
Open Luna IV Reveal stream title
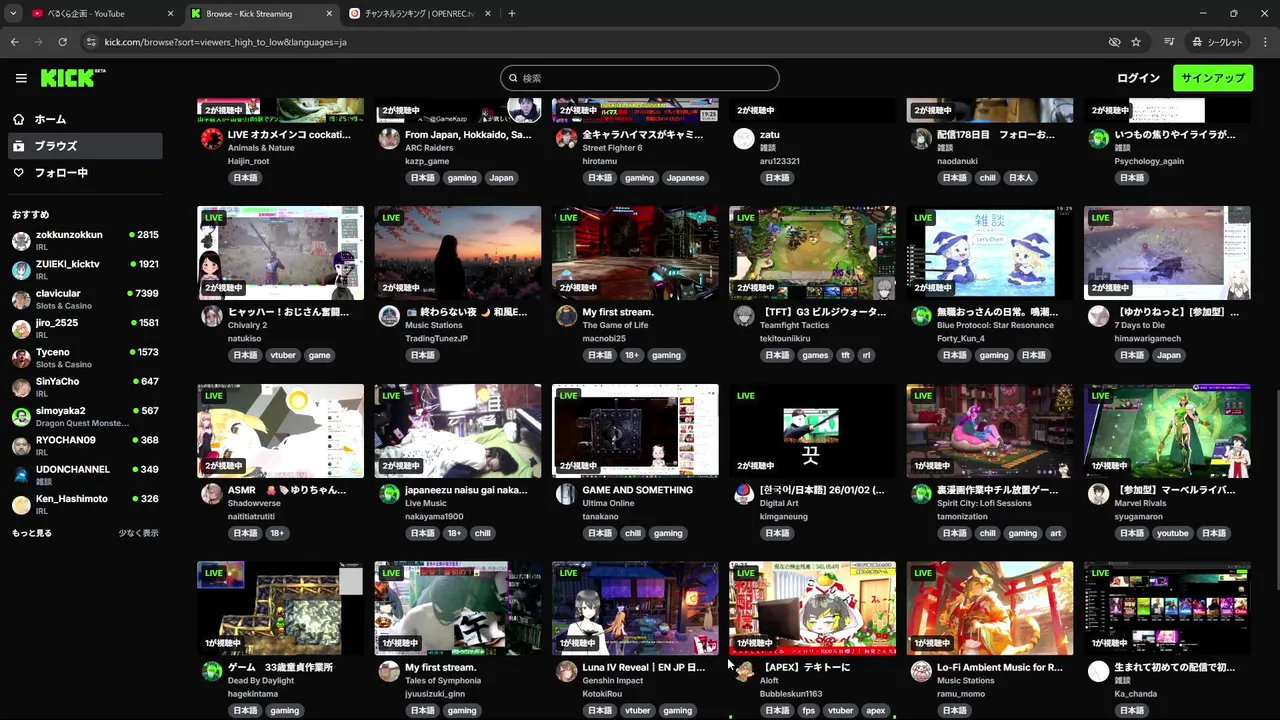pos(643,667)
